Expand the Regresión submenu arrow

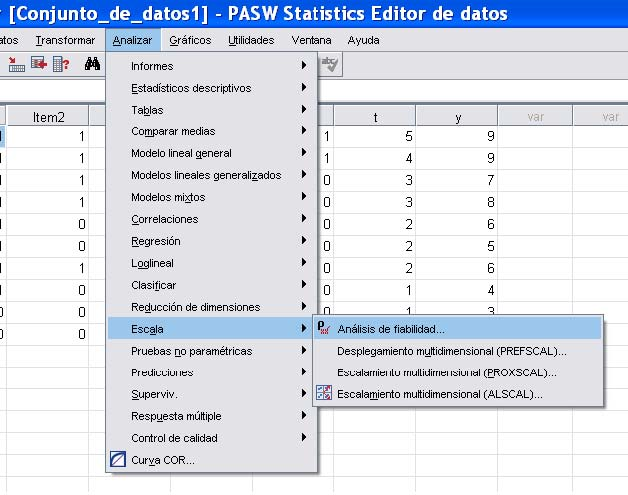(x=304, y=240)
